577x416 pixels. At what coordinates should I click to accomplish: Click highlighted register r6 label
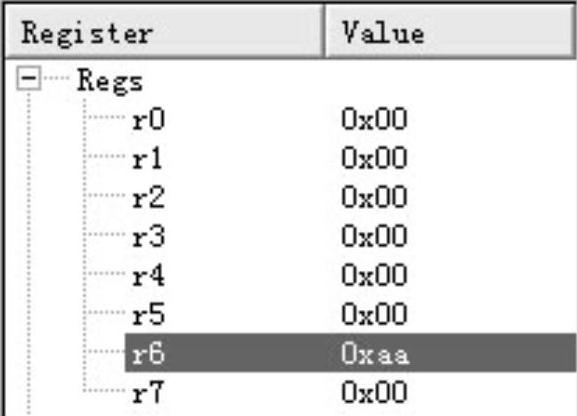click(x=148, y=353)
